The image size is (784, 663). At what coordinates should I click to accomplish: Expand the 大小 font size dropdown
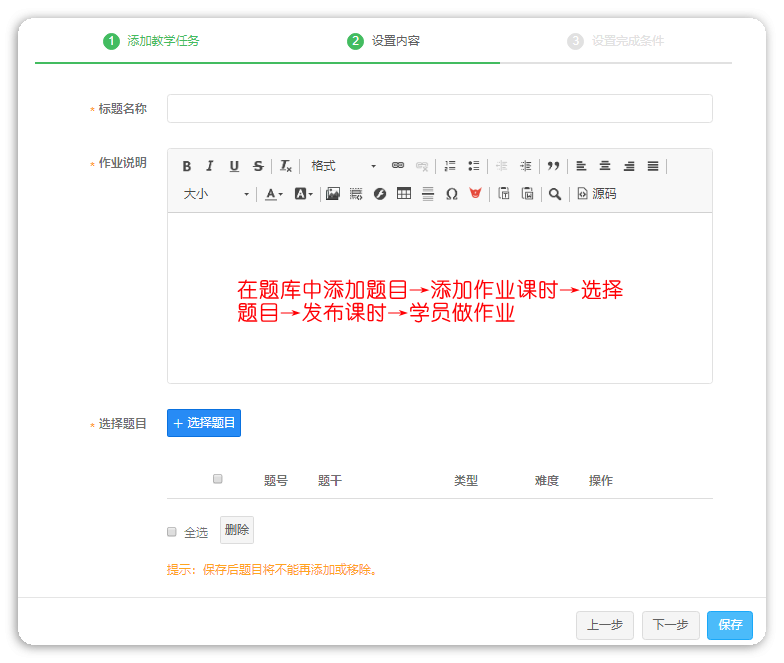click(x=216, y=194)
